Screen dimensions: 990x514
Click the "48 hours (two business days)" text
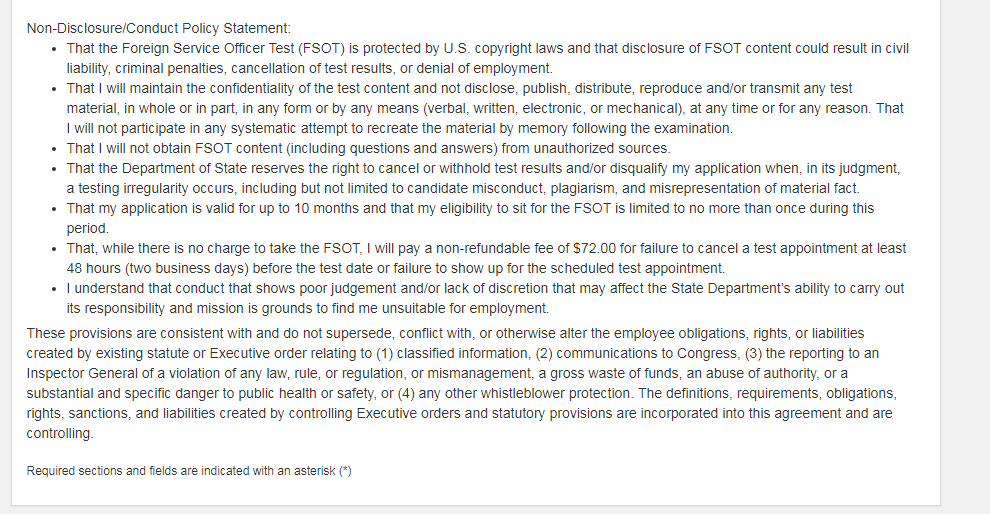(156, 268)
